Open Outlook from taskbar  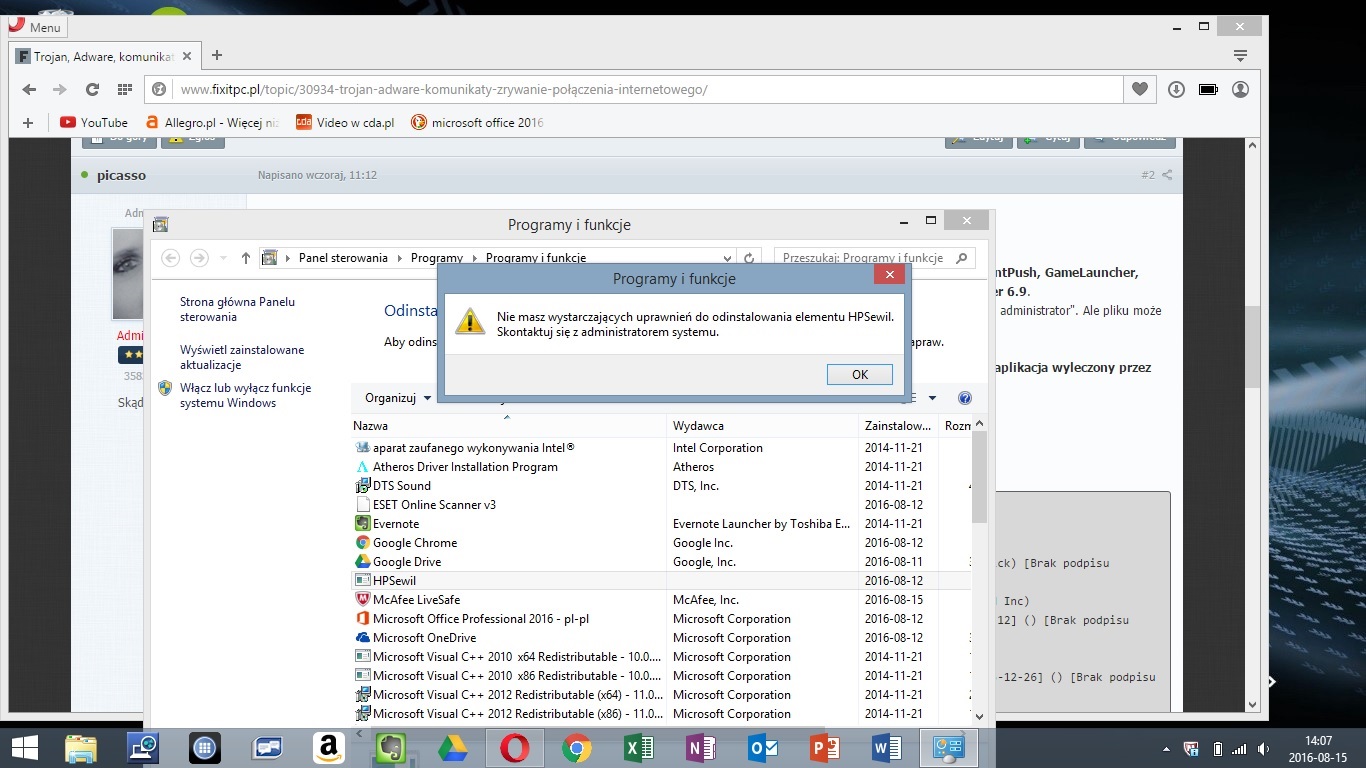point(762,748)
